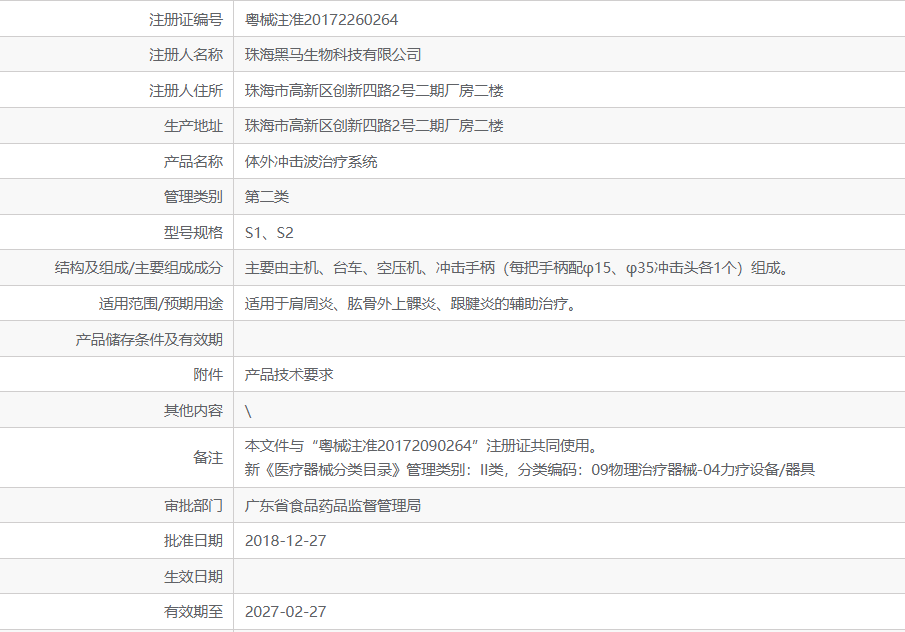Viewport: 905px width, 632px height.
Task: Click the 审批部门 label
Action: pos(193,506)
